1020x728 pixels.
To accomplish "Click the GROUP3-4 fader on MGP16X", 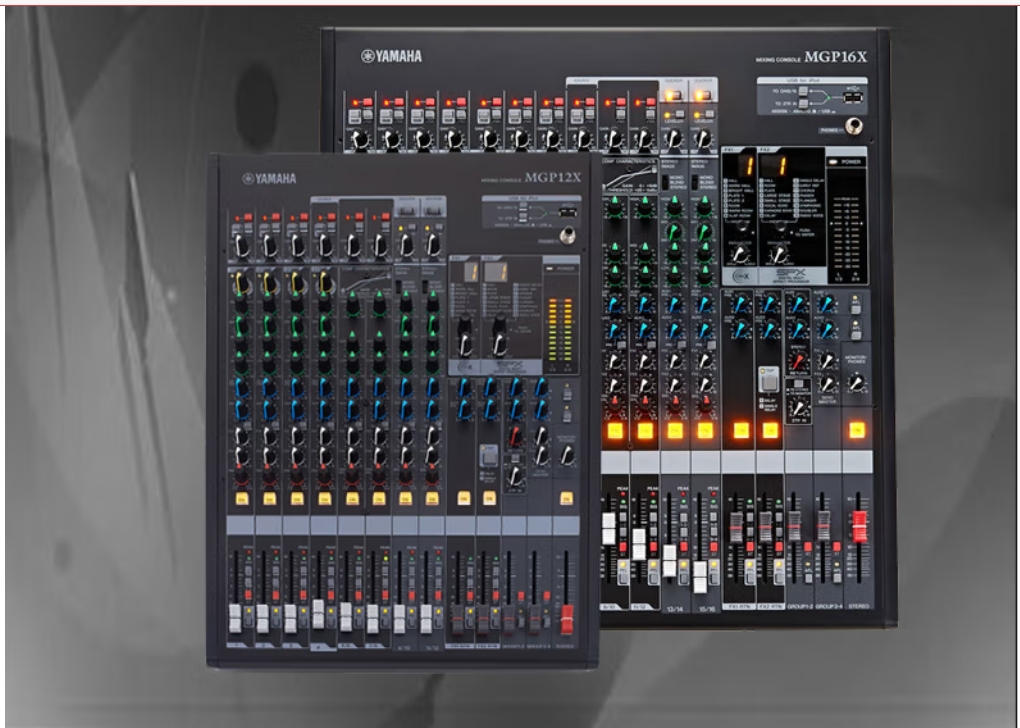I will click(824, 526).
